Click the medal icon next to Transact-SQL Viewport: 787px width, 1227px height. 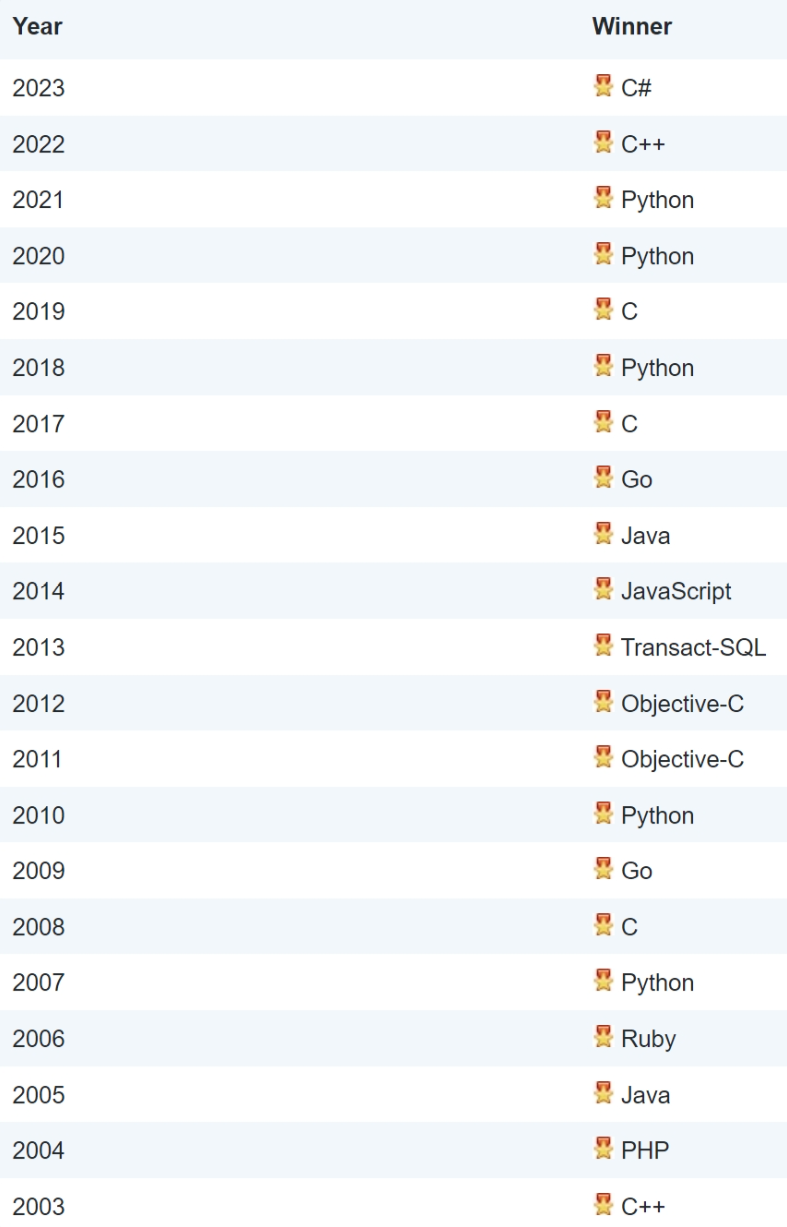click(x=603, y=647)
